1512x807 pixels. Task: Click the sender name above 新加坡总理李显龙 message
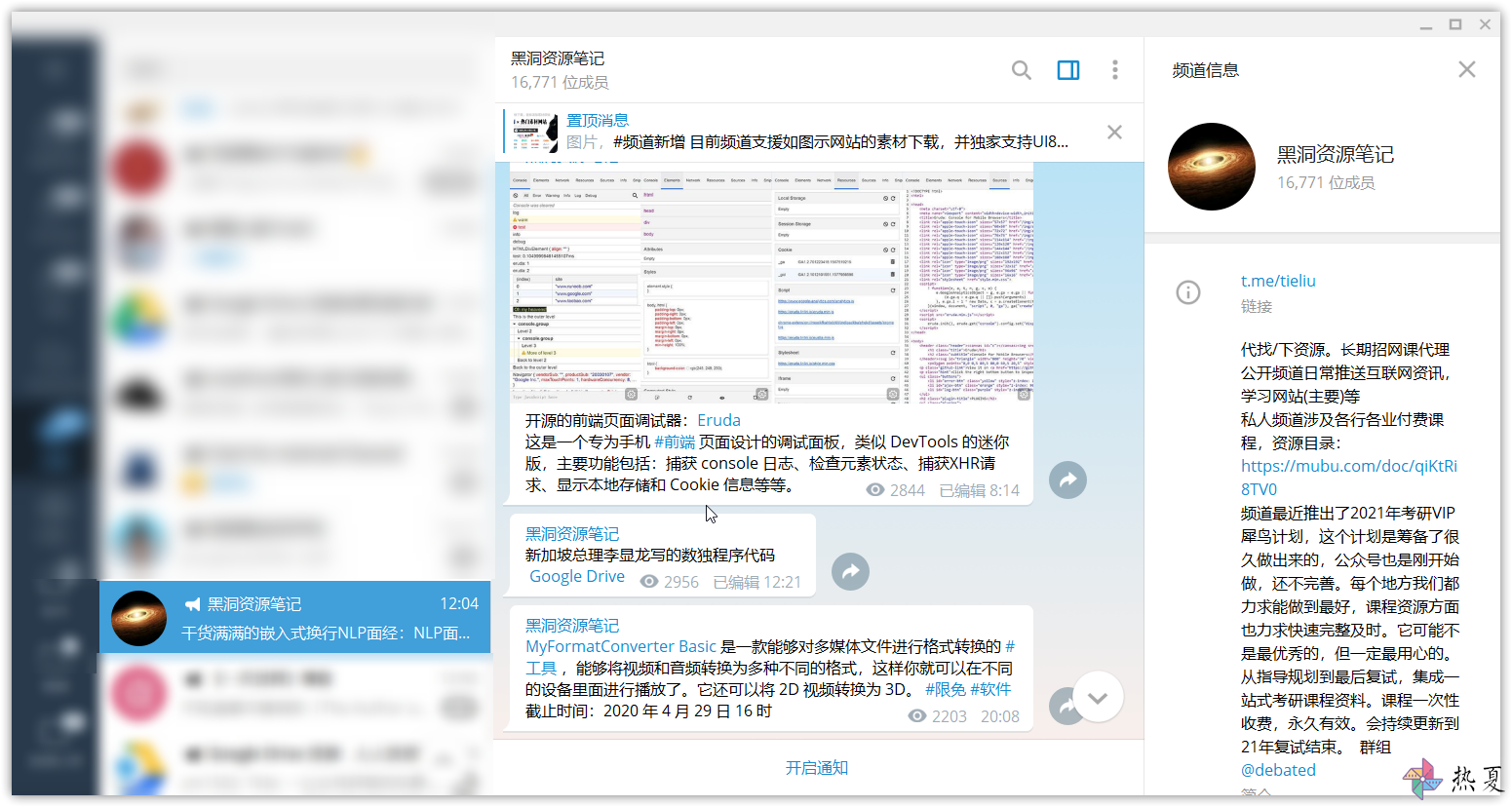pos(572,534)
